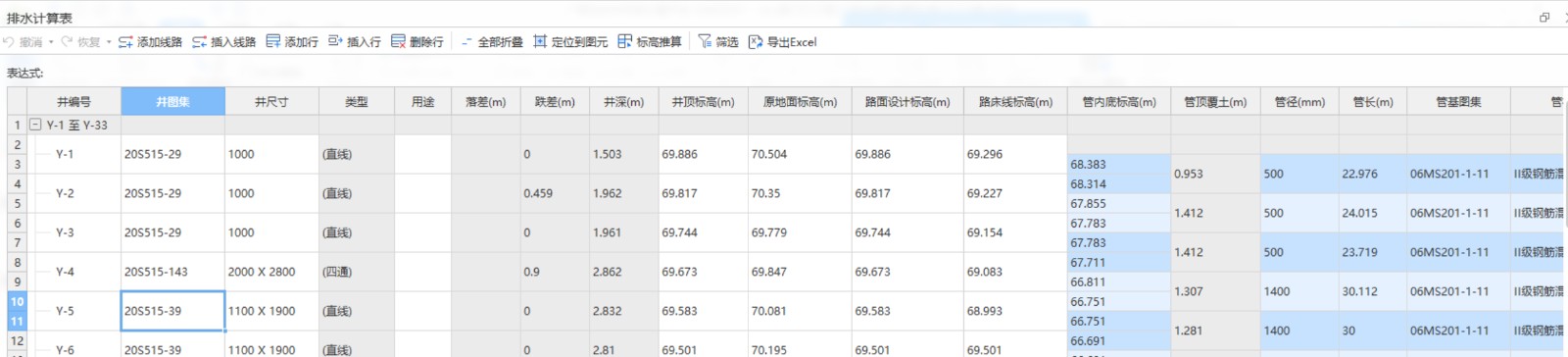Click the 井深(m) column header
Image resolution: width=1568 pixels, height=357 pixels.
coord(624,102)
